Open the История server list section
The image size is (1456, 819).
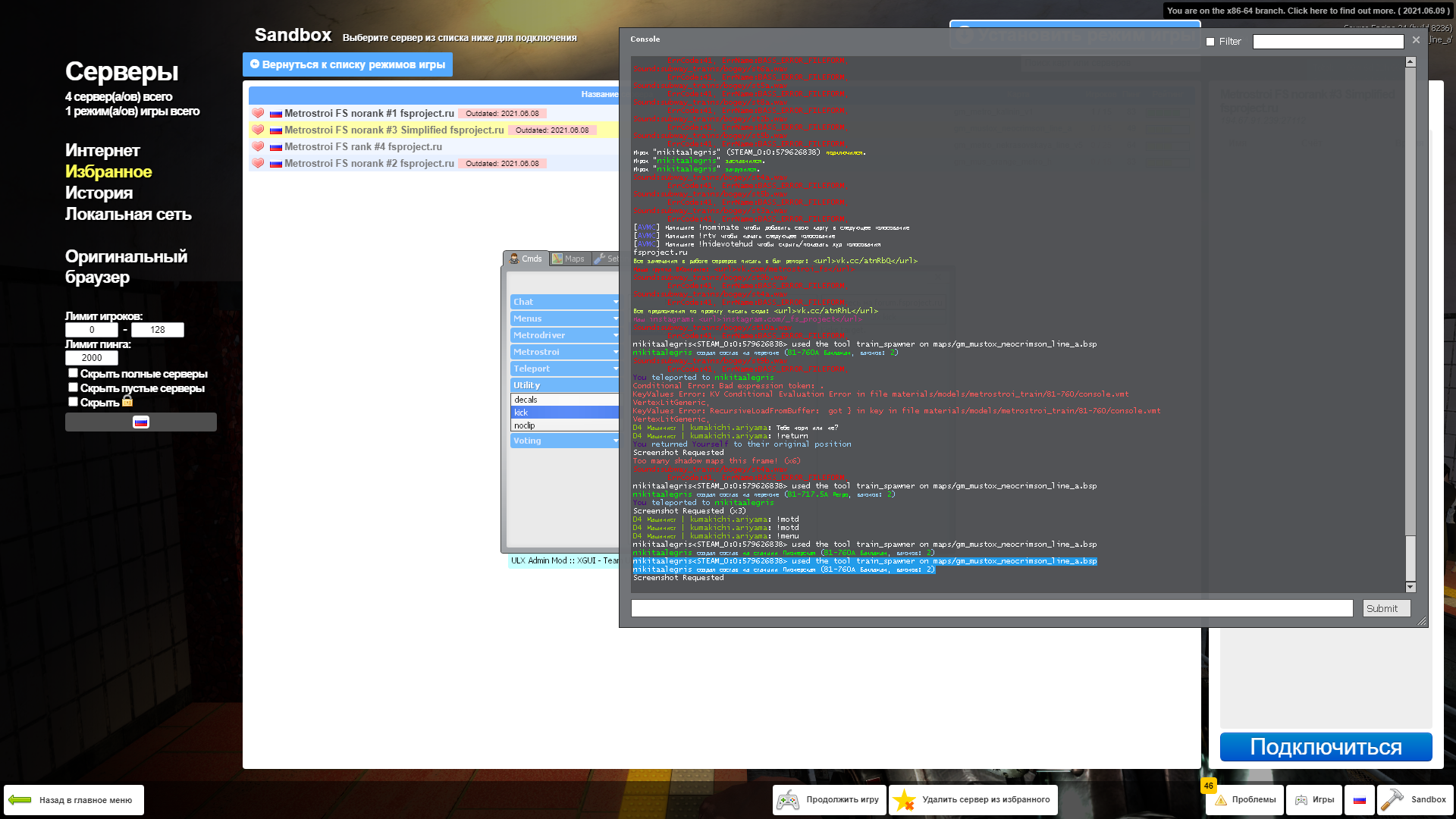99,193
